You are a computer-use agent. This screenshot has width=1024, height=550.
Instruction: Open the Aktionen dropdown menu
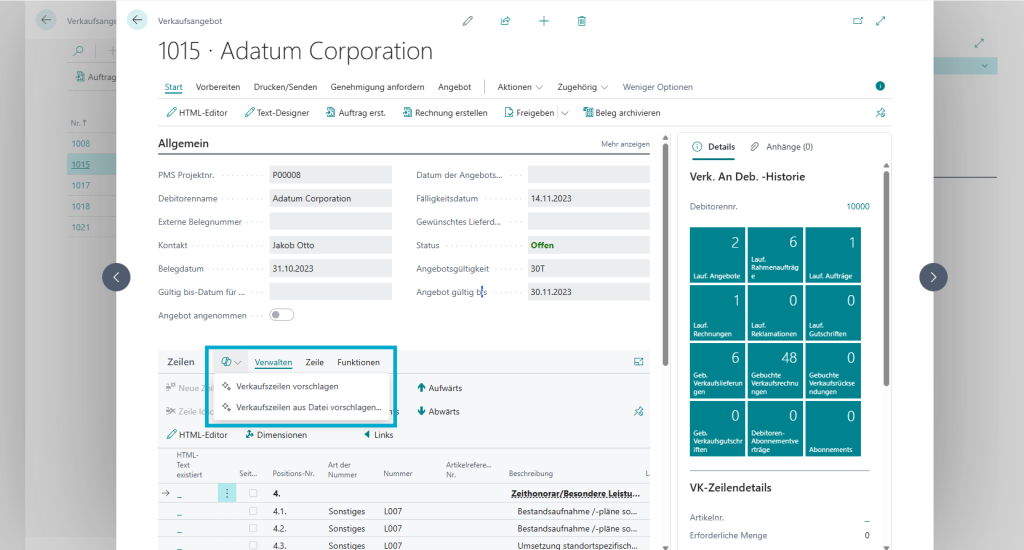tap(520, 87)
